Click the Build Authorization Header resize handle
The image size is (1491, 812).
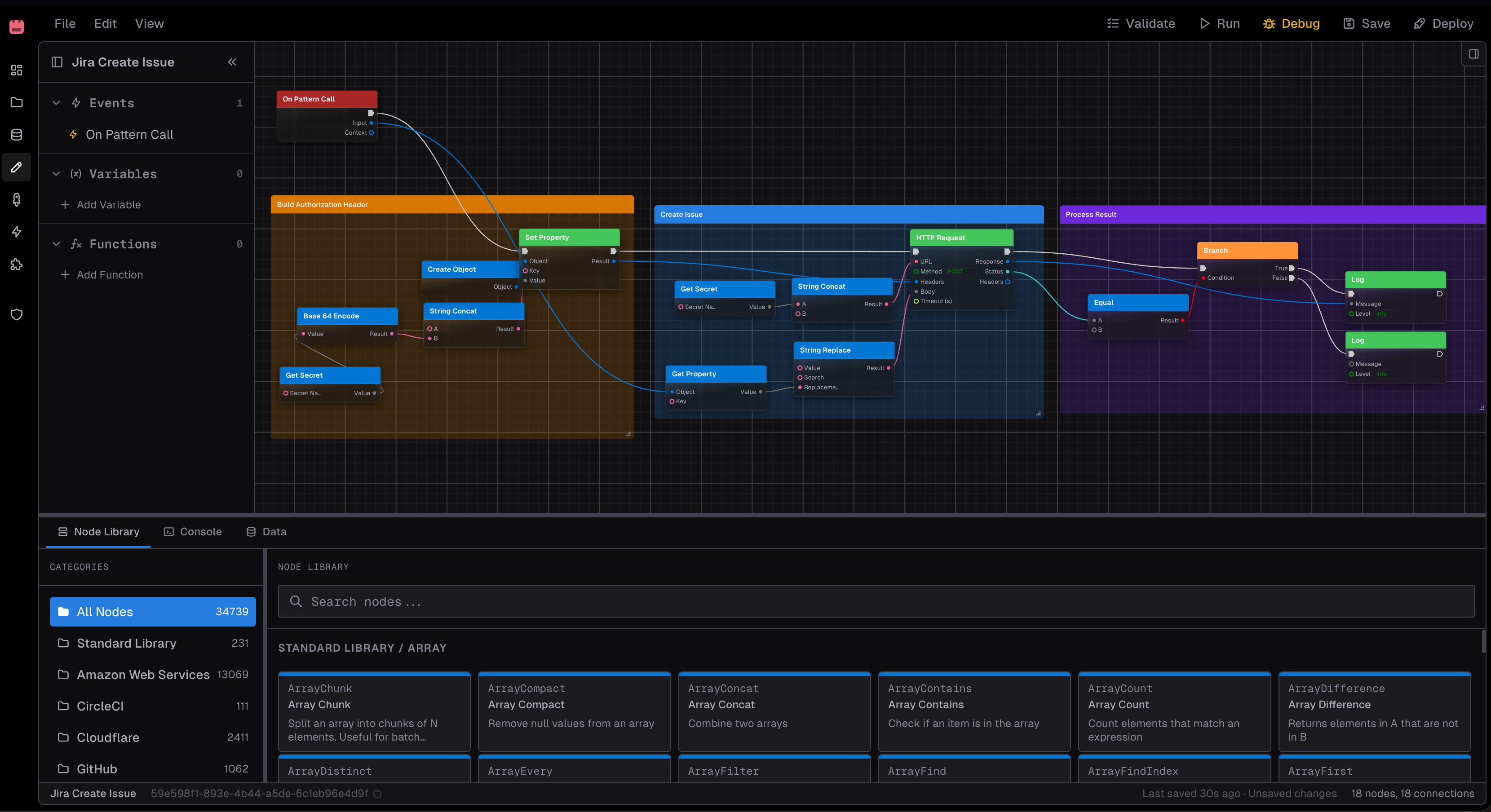(628, 433)
